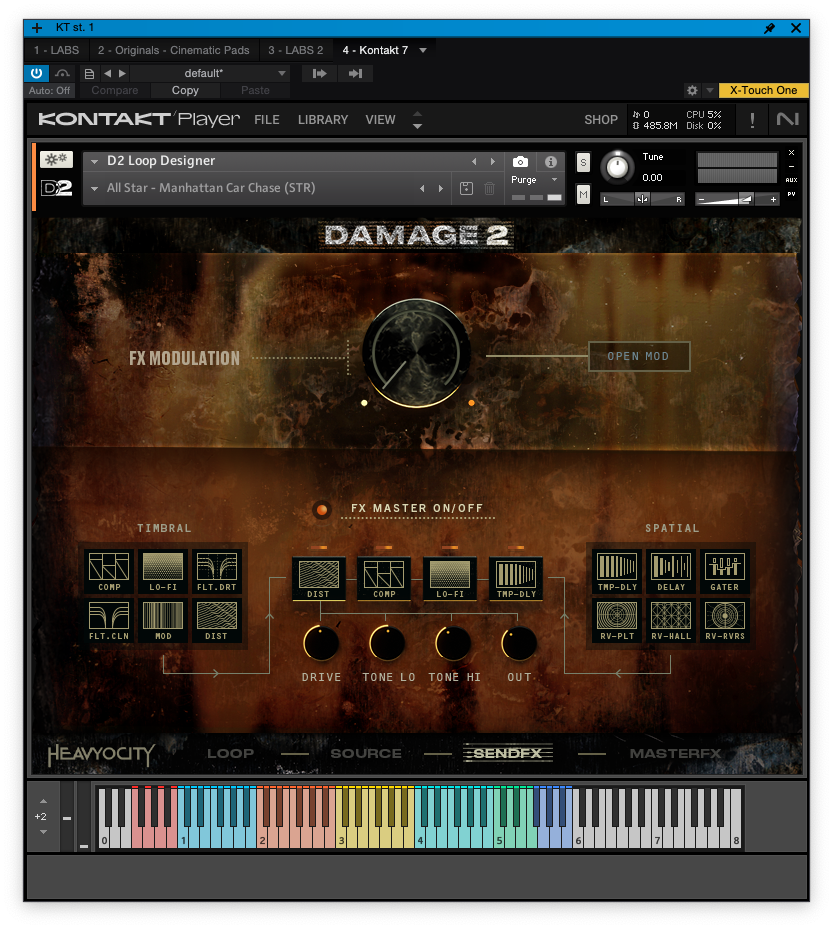Select the DELAY effect in Spatial grid
The width and height of the screenshot is (833, 929).
[671, 571]
